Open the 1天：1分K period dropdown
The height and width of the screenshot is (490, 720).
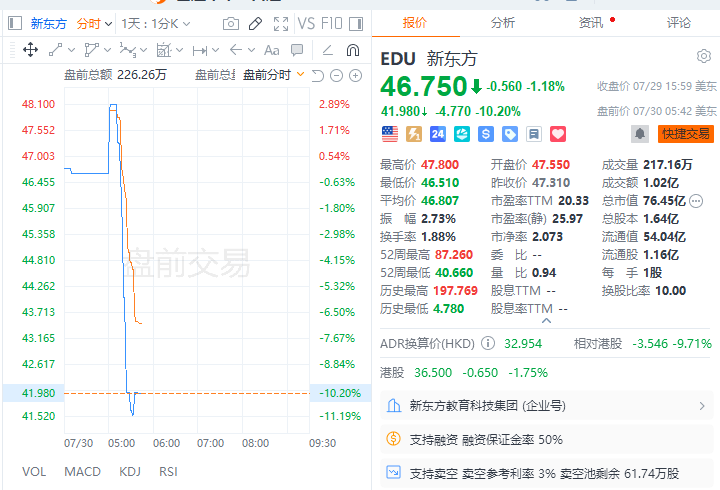156,23
